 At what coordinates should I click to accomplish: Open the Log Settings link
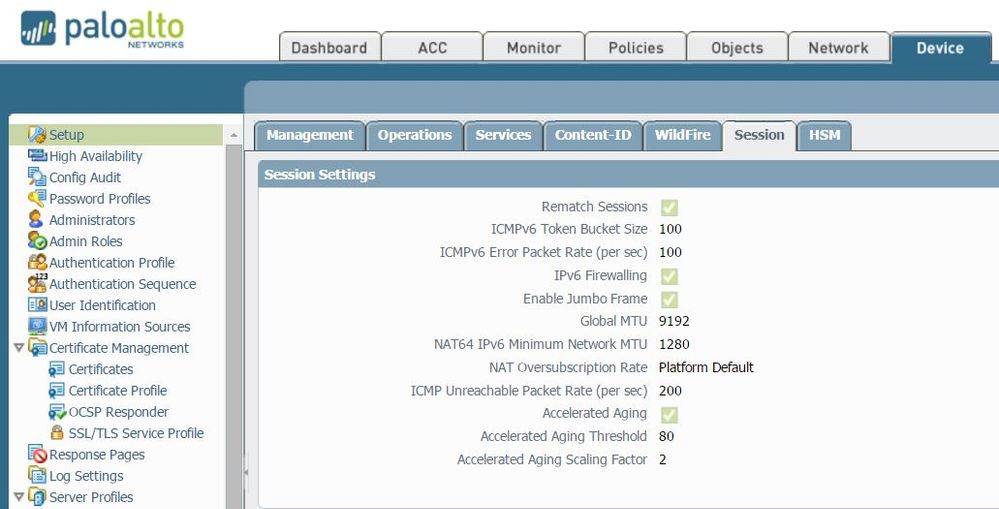(86, 476)
